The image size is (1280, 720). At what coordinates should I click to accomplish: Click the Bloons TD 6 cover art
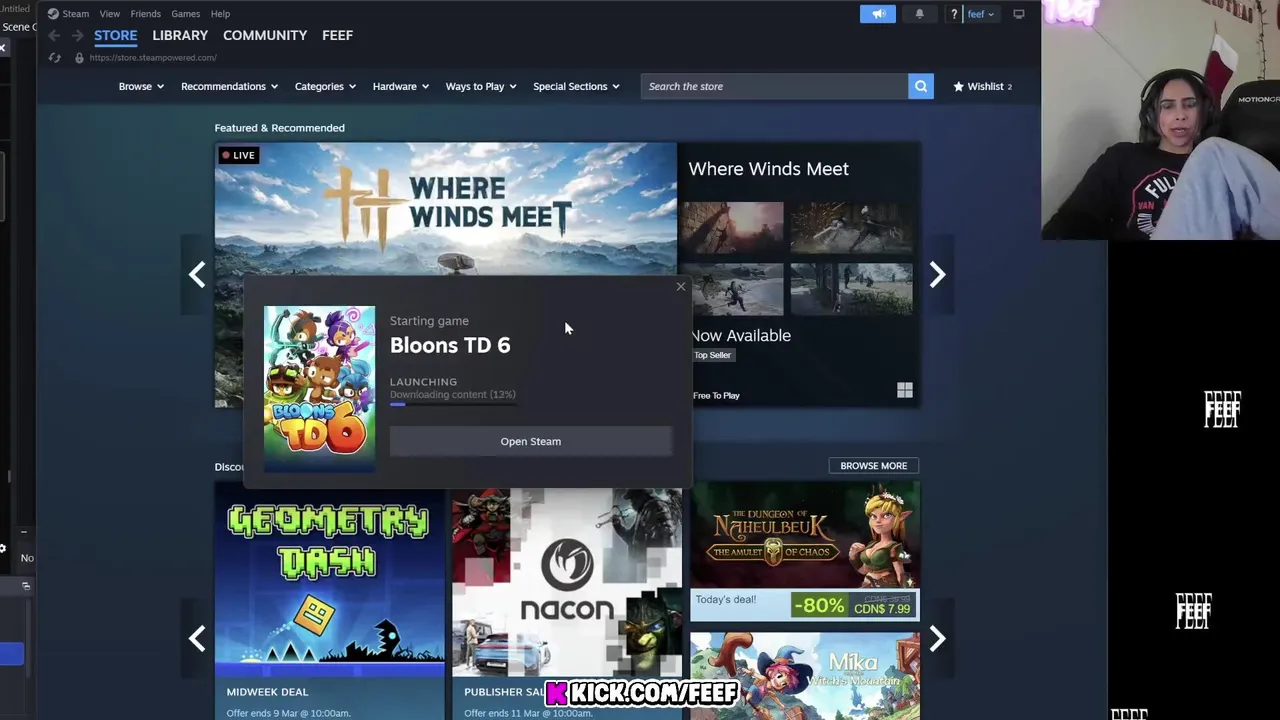[319, 388]
